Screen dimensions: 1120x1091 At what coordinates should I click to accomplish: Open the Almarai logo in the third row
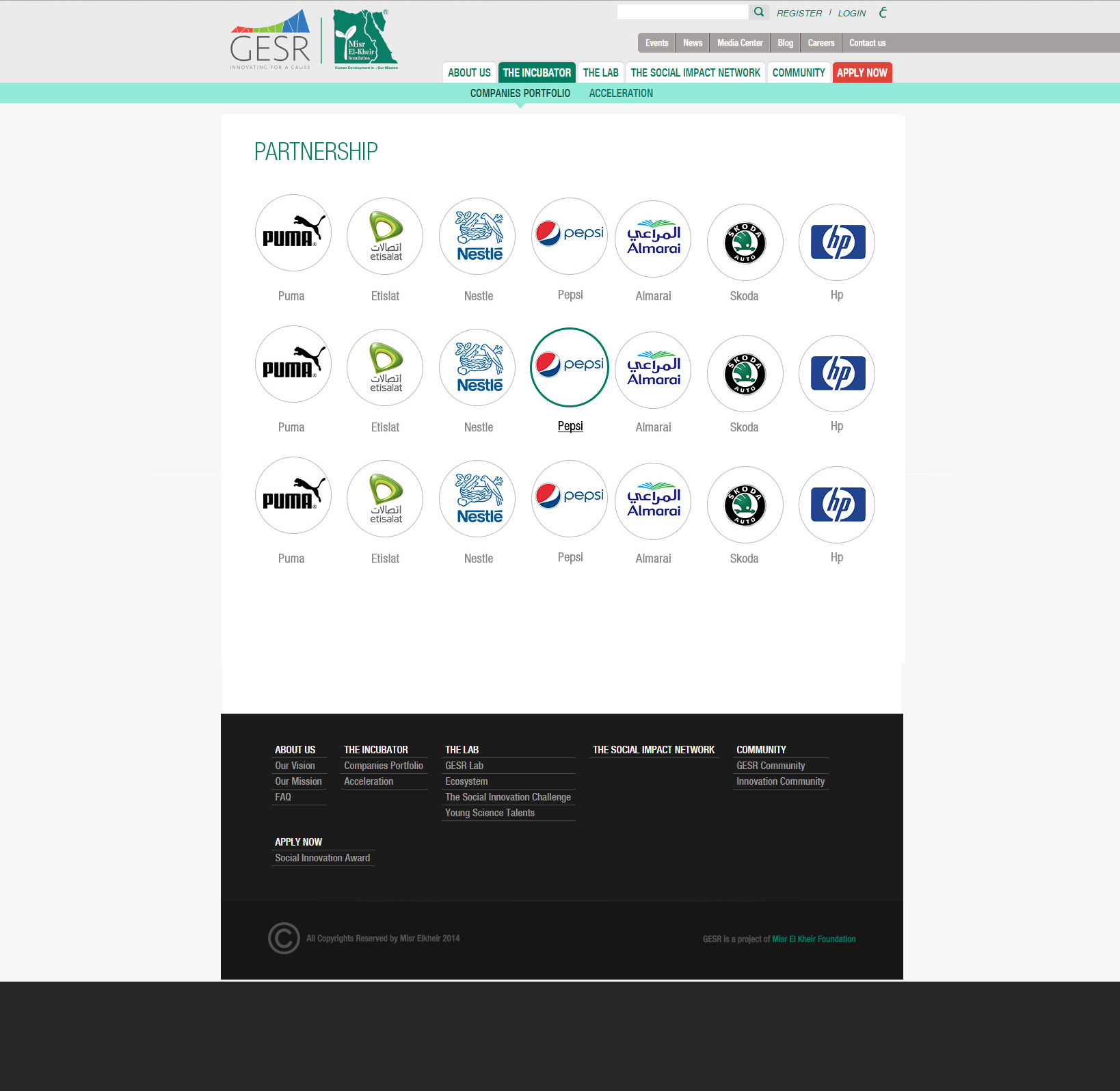click(653, 501)
